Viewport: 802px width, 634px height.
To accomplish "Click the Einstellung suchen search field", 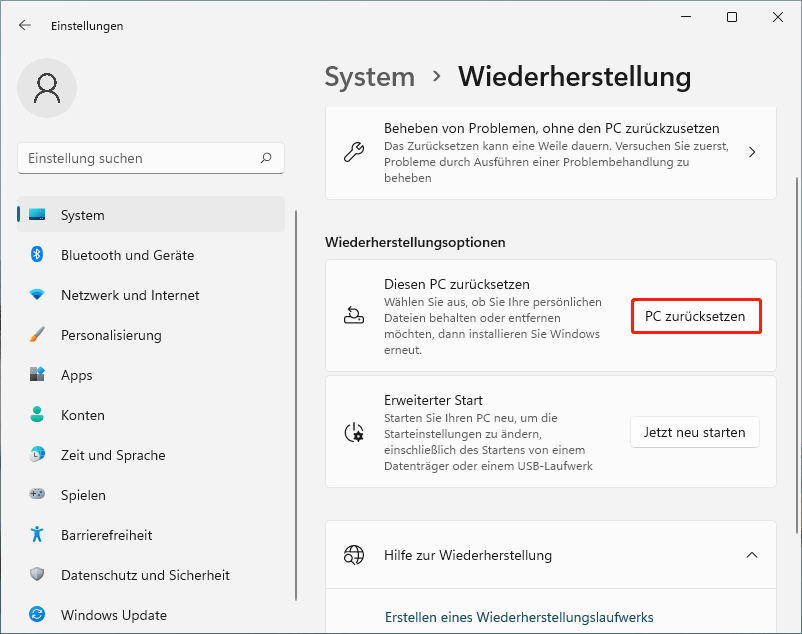I will (140, 158).
